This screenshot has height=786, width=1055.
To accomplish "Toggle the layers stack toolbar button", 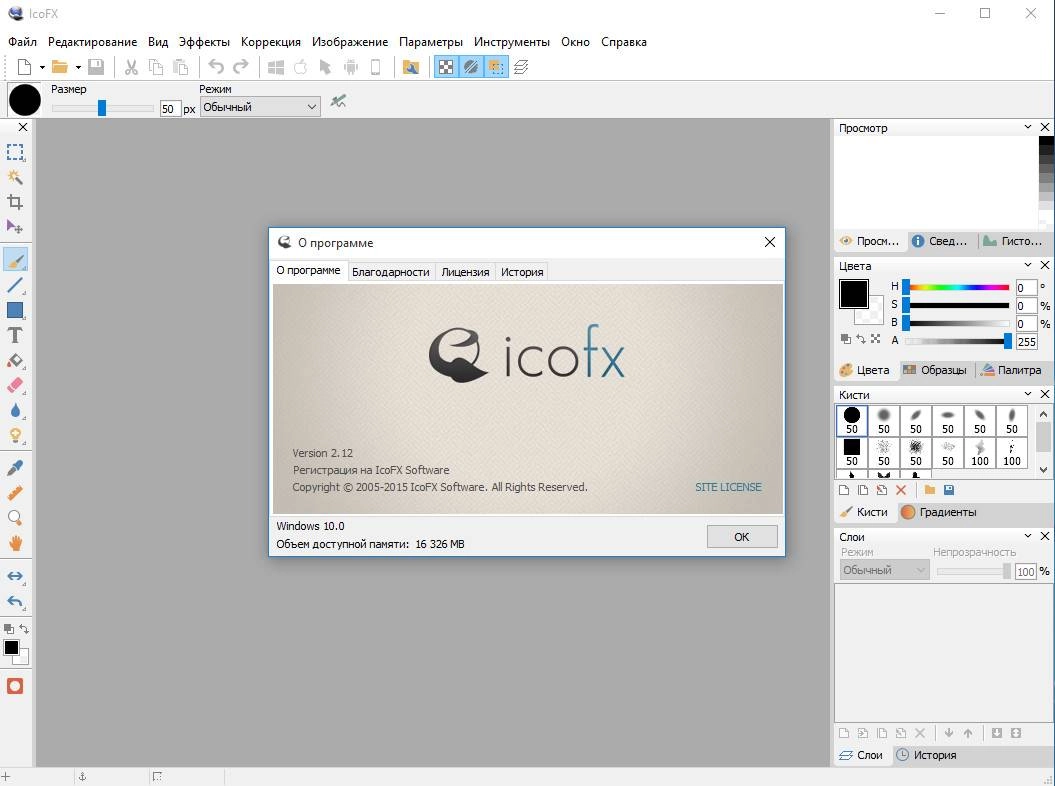I will (521, 67).
